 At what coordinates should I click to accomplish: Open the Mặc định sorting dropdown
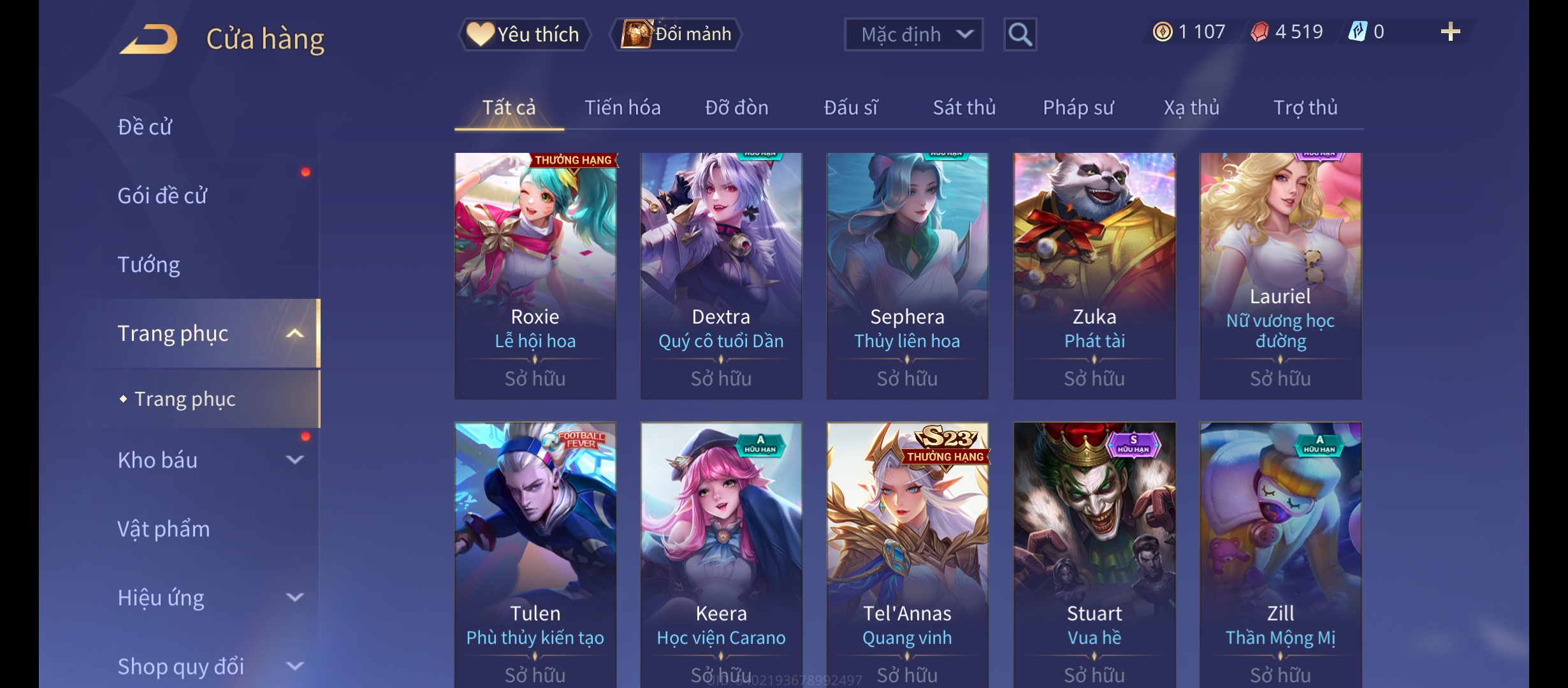pyautogui.click(x=913, y=34)
